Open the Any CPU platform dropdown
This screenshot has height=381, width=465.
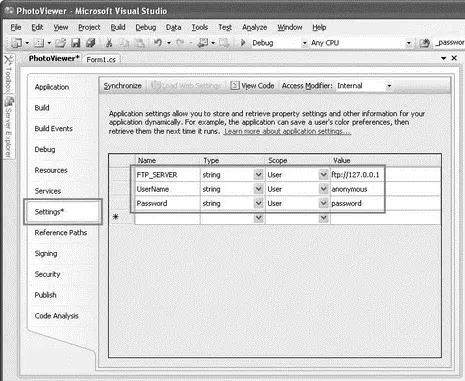[409, 43]
